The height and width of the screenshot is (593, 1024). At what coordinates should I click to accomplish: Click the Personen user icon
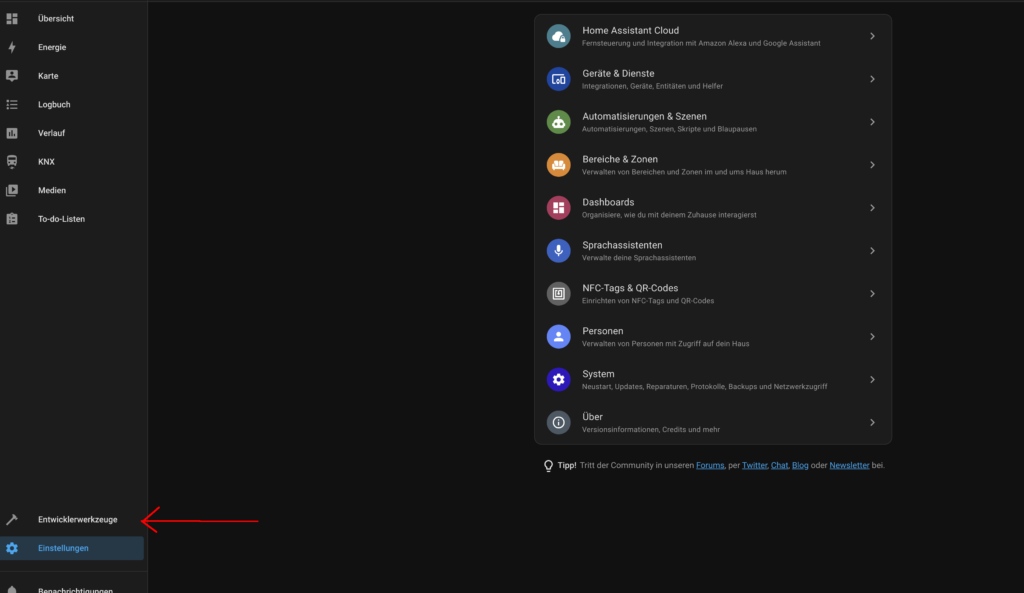coord(558,337)
